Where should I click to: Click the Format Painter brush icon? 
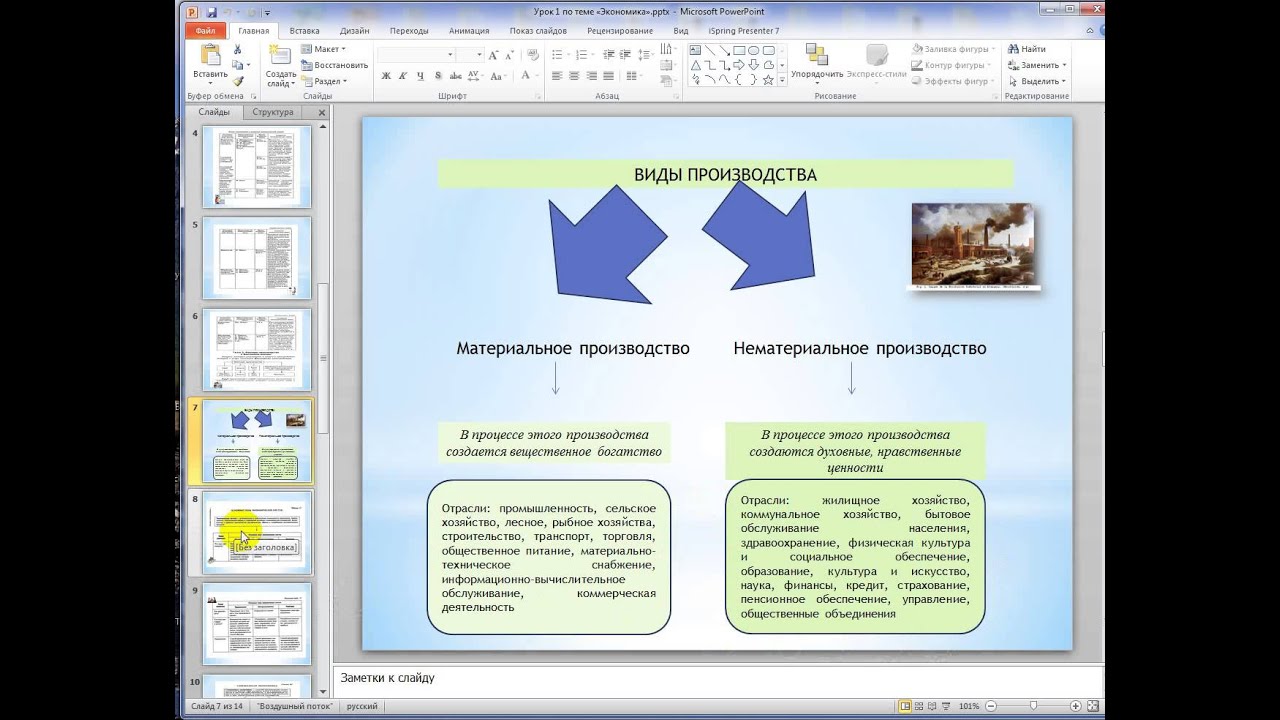238,81
